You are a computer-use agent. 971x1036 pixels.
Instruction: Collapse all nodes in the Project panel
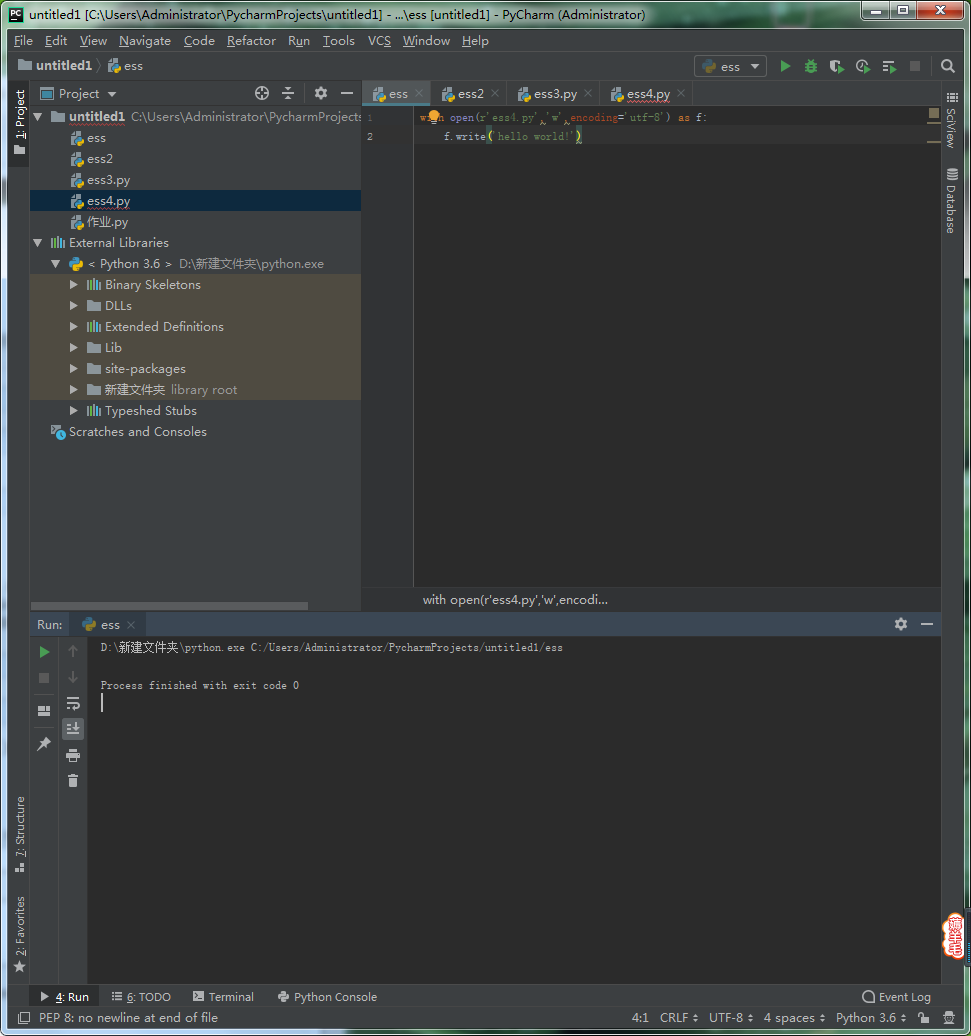click(x=288, y=93)
